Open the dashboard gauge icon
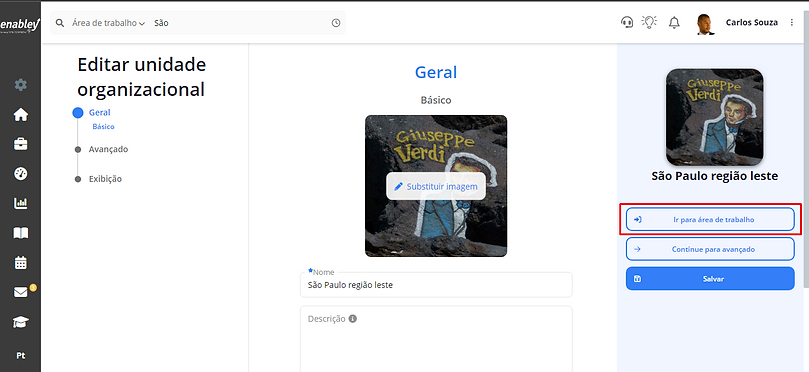Image resolution: width=809 pixels, height=372 pixels. coord(21,174)
